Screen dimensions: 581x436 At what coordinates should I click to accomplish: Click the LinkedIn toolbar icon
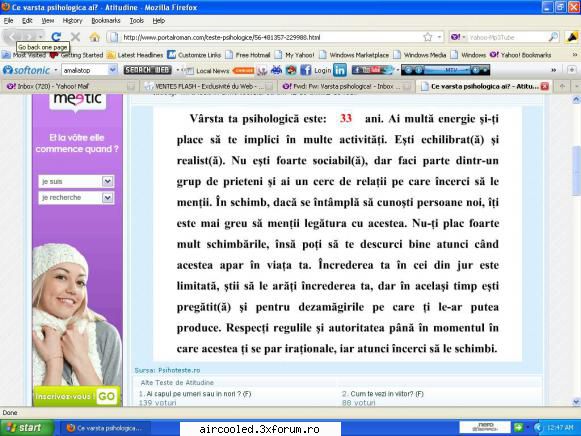[340, 70]
